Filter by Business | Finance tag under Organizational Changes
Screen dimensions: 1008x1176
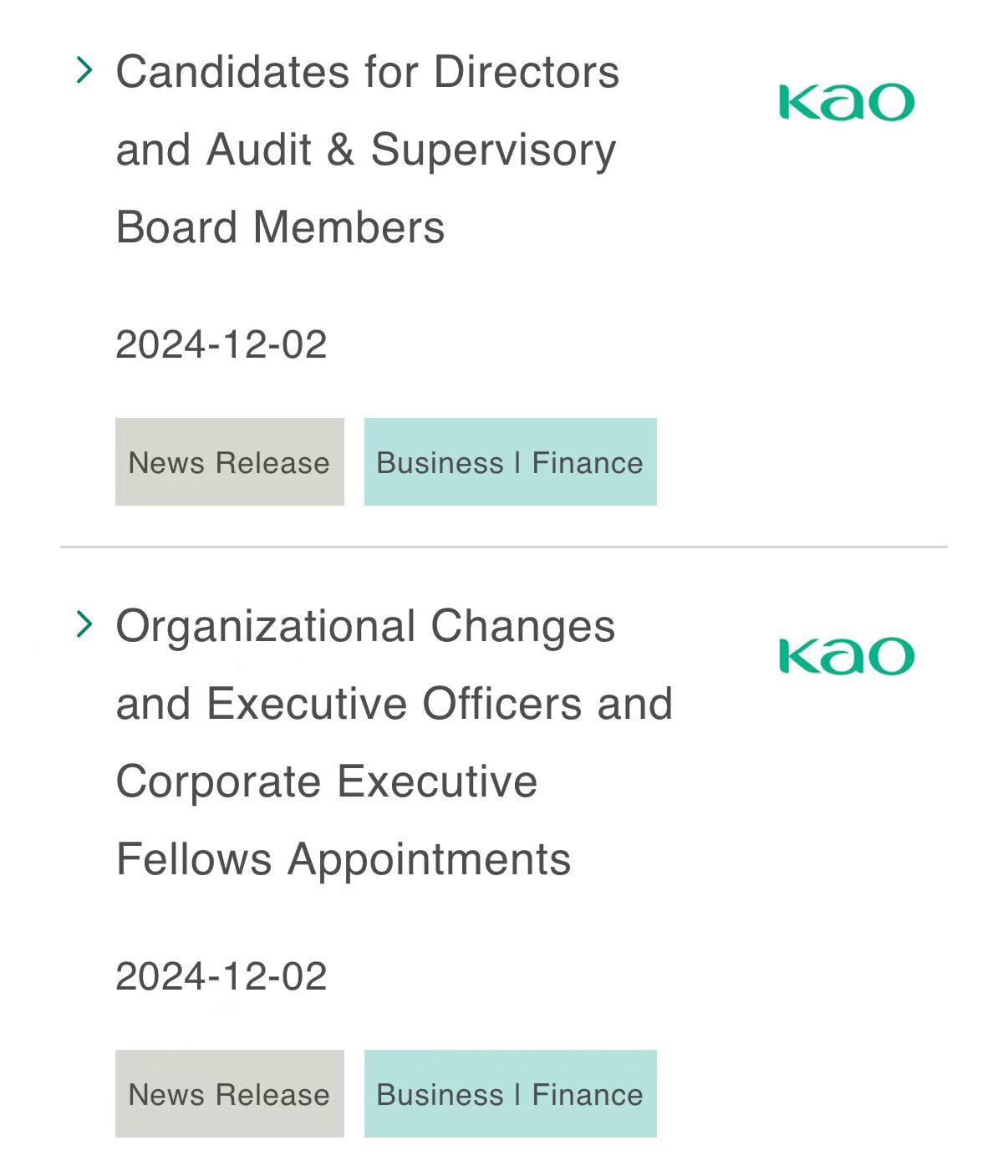tap(510, 1093)
